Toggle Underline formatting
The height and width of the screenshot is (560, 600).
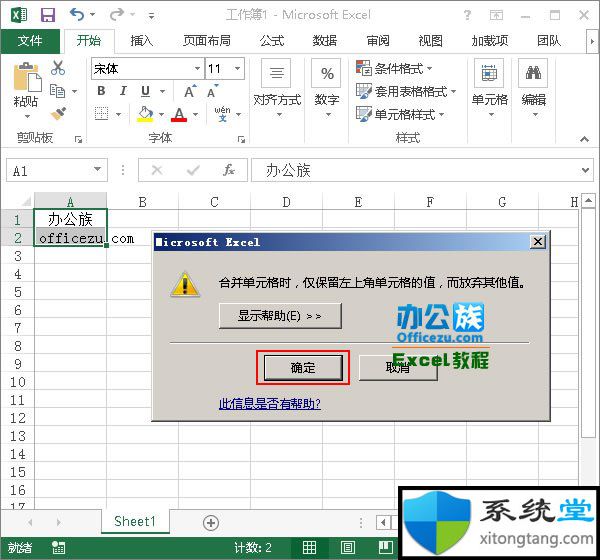click(145, 91)
